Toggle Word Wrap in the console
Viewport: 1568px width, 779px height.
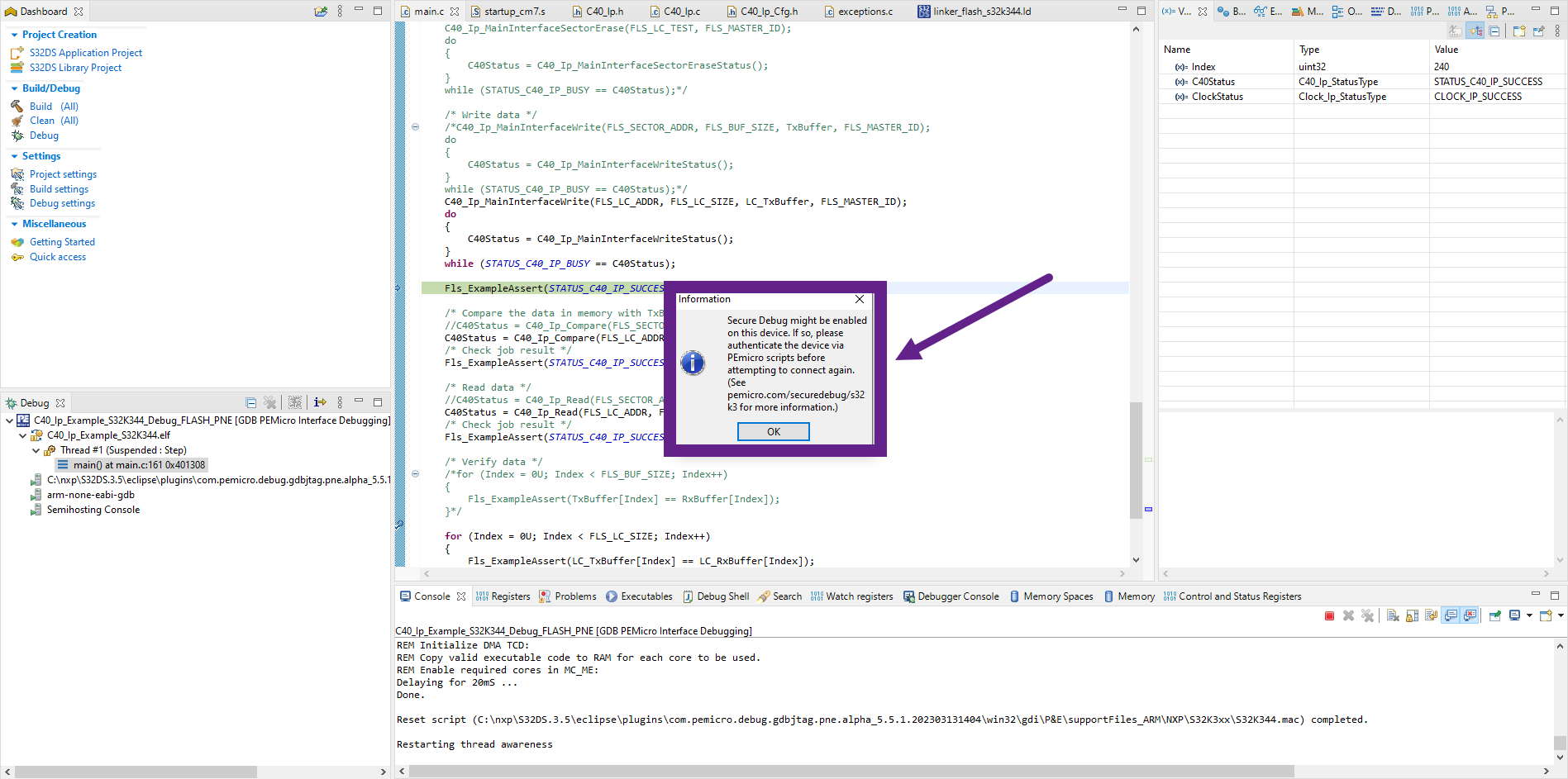click(1431, 615)
